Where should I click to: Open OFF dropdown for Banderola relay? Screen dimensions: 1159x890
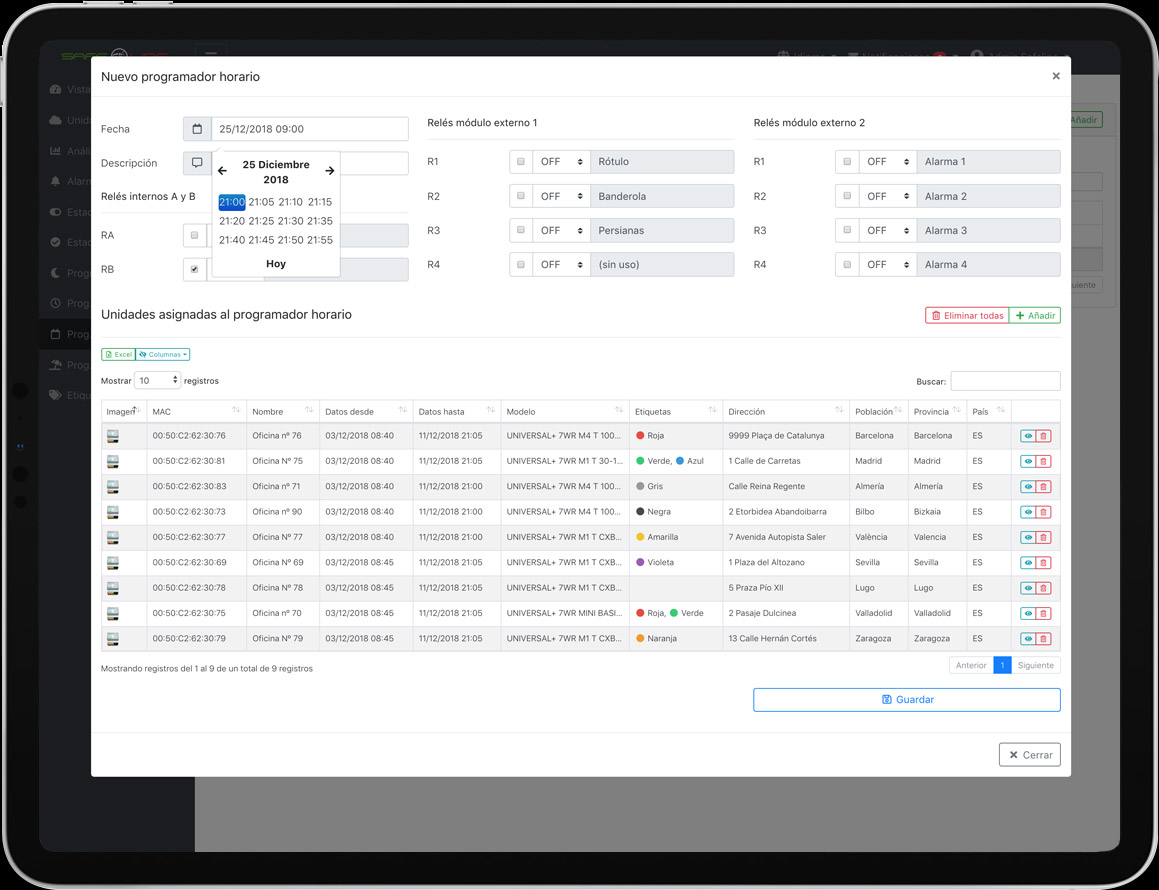[562, 196]
